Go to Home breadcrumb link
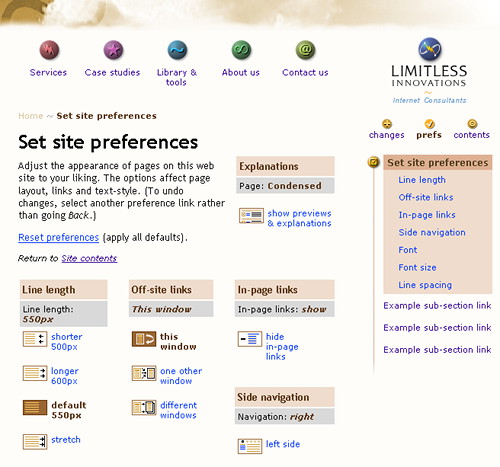Viewport: 500px width, 467px height. pyautogui.click(x=31, y=116)
